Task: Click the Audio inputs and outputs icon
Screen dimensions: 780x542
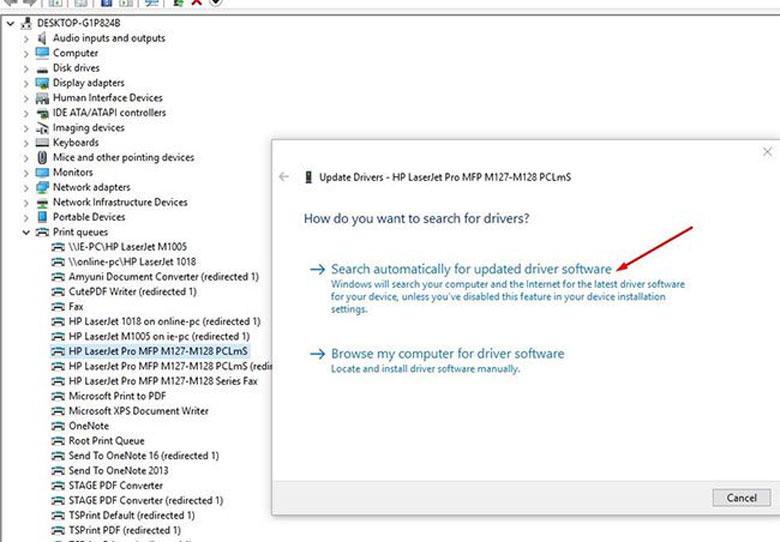Action: 42,38
